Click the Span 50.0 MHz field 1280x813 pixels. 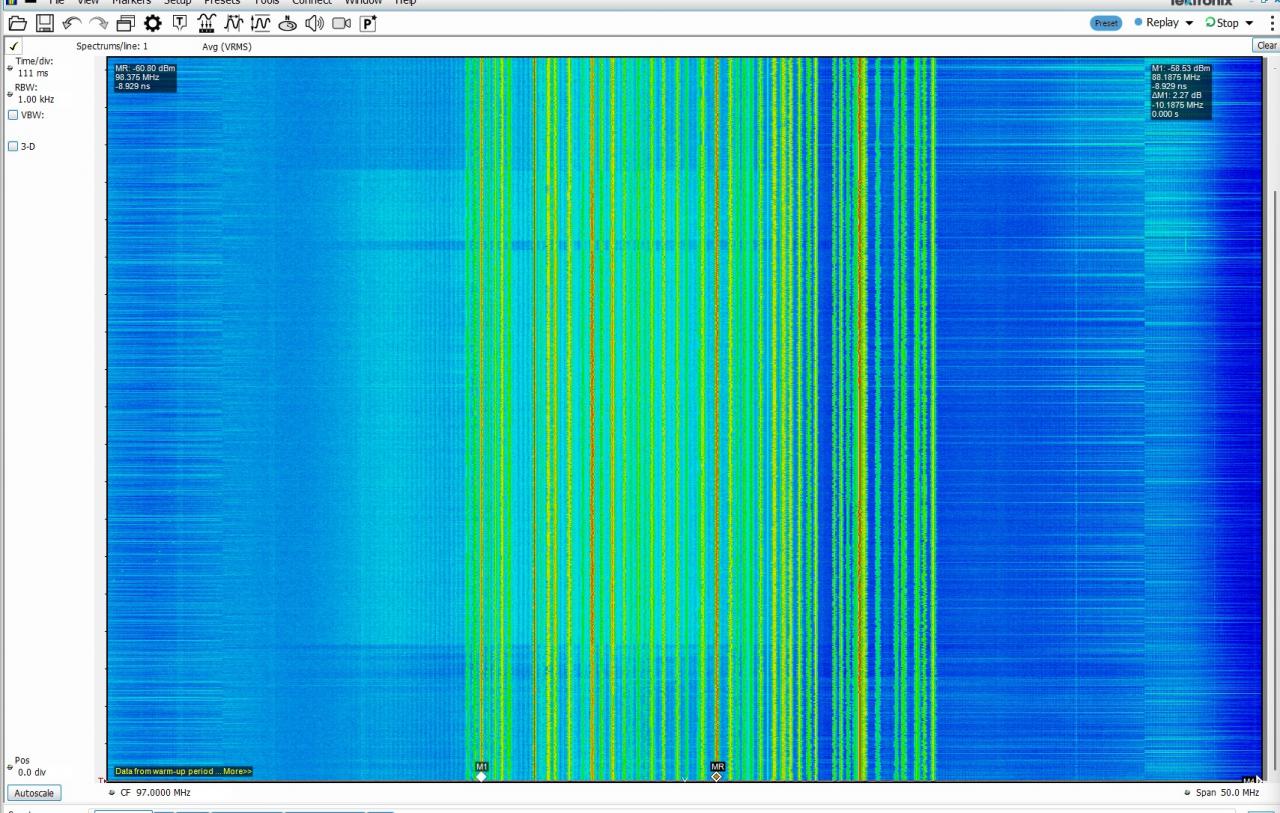(1221, 792)
